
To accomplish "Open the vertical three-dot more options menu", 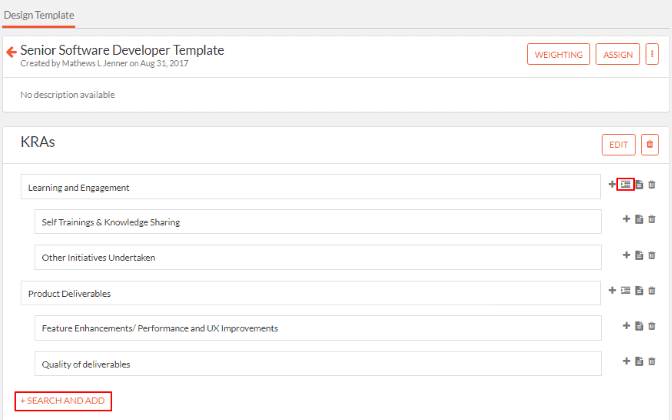I will pos(652,54).
